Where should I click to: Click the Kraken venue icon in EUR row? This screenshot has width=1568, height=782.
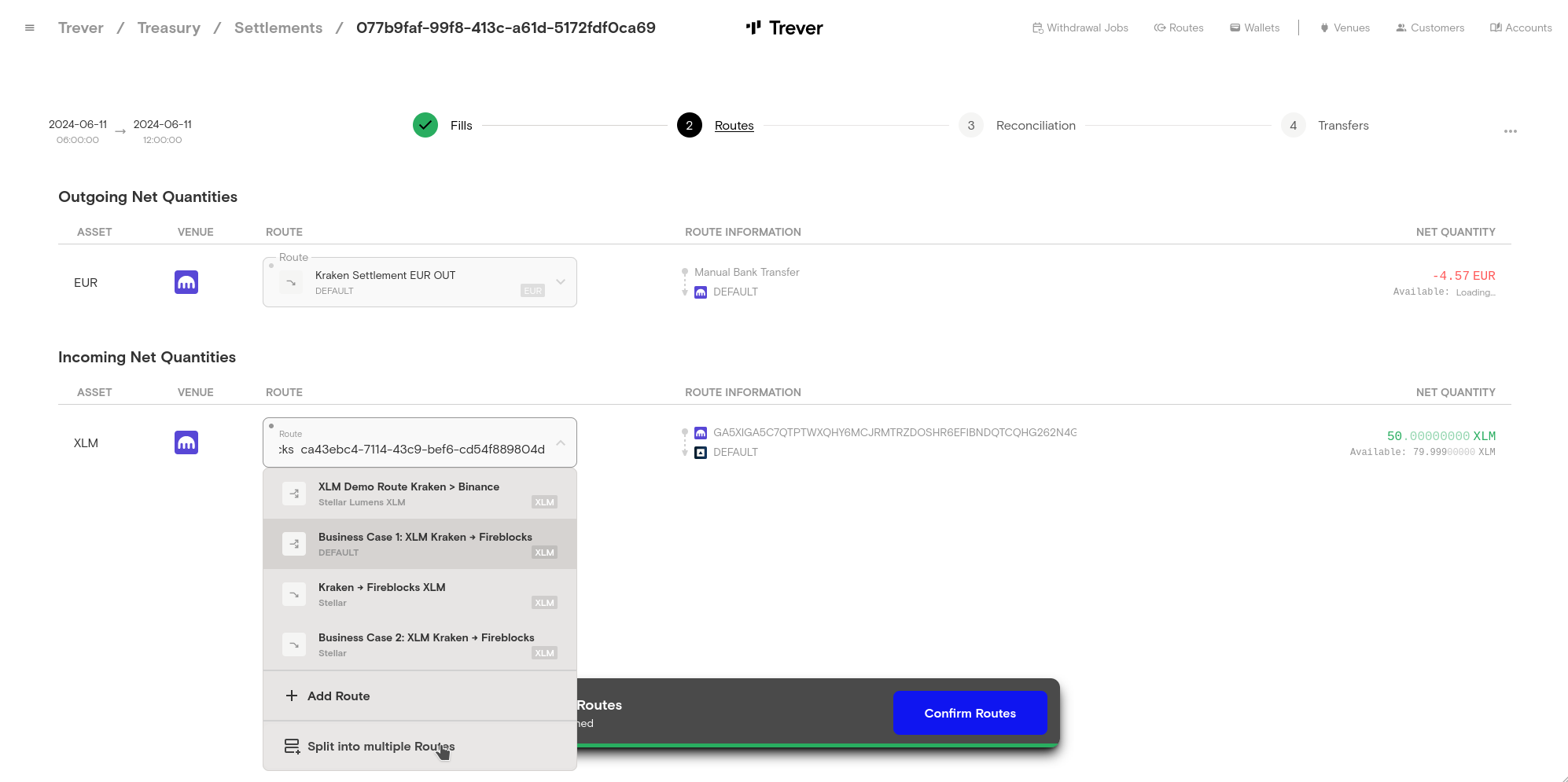click(186, 282)
